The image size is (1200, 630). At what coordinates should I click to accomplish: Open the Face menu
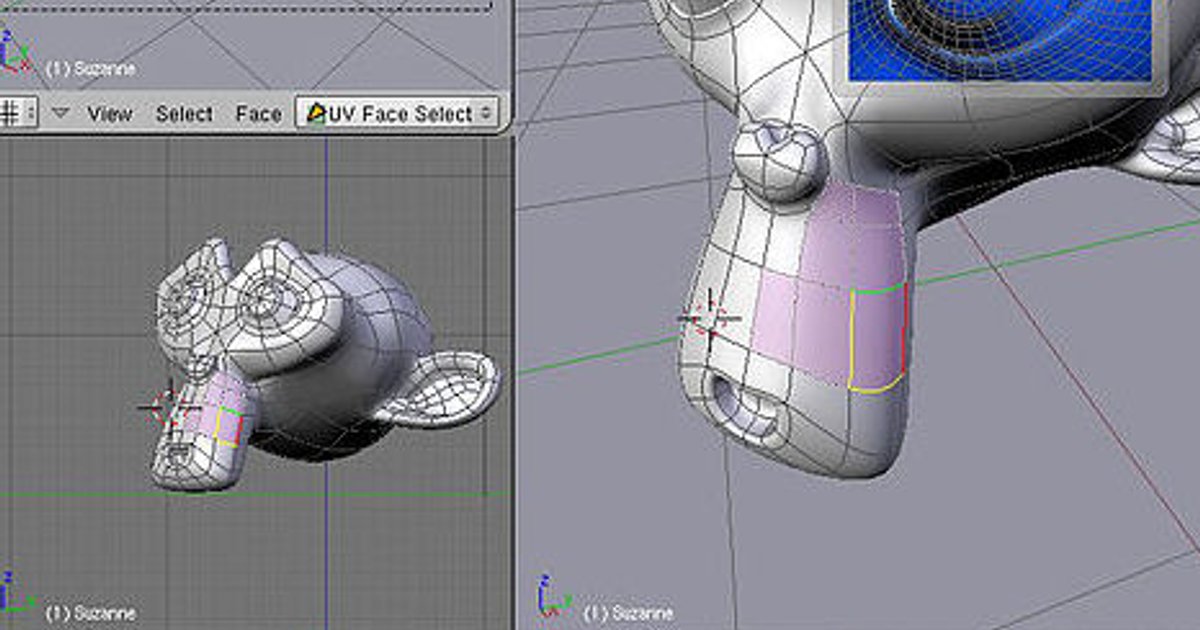(258, 114)
